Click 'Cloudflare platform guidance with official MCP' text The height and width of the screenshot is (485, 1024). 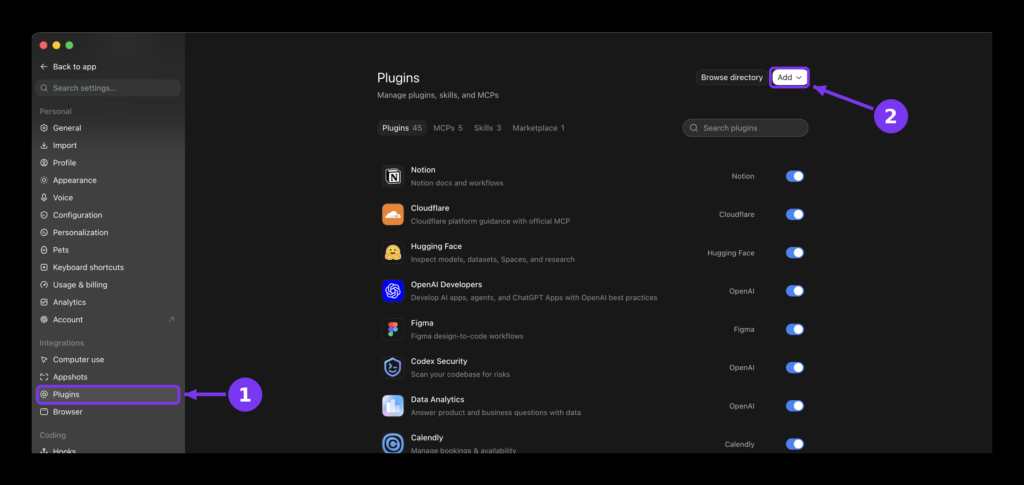coord(490,221)
